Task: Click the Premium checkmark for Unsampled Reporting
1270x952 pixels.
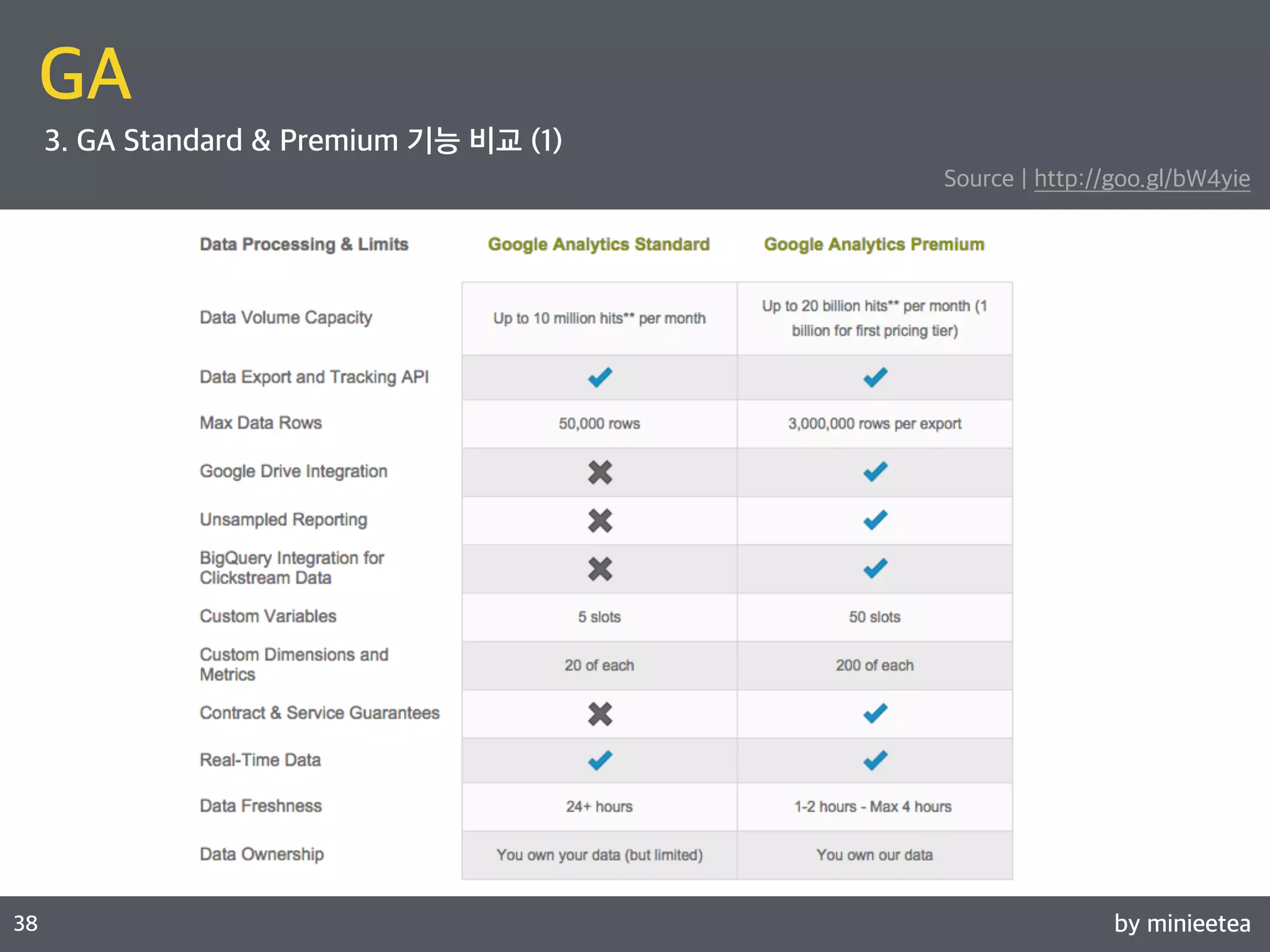Action: [875, 519]
